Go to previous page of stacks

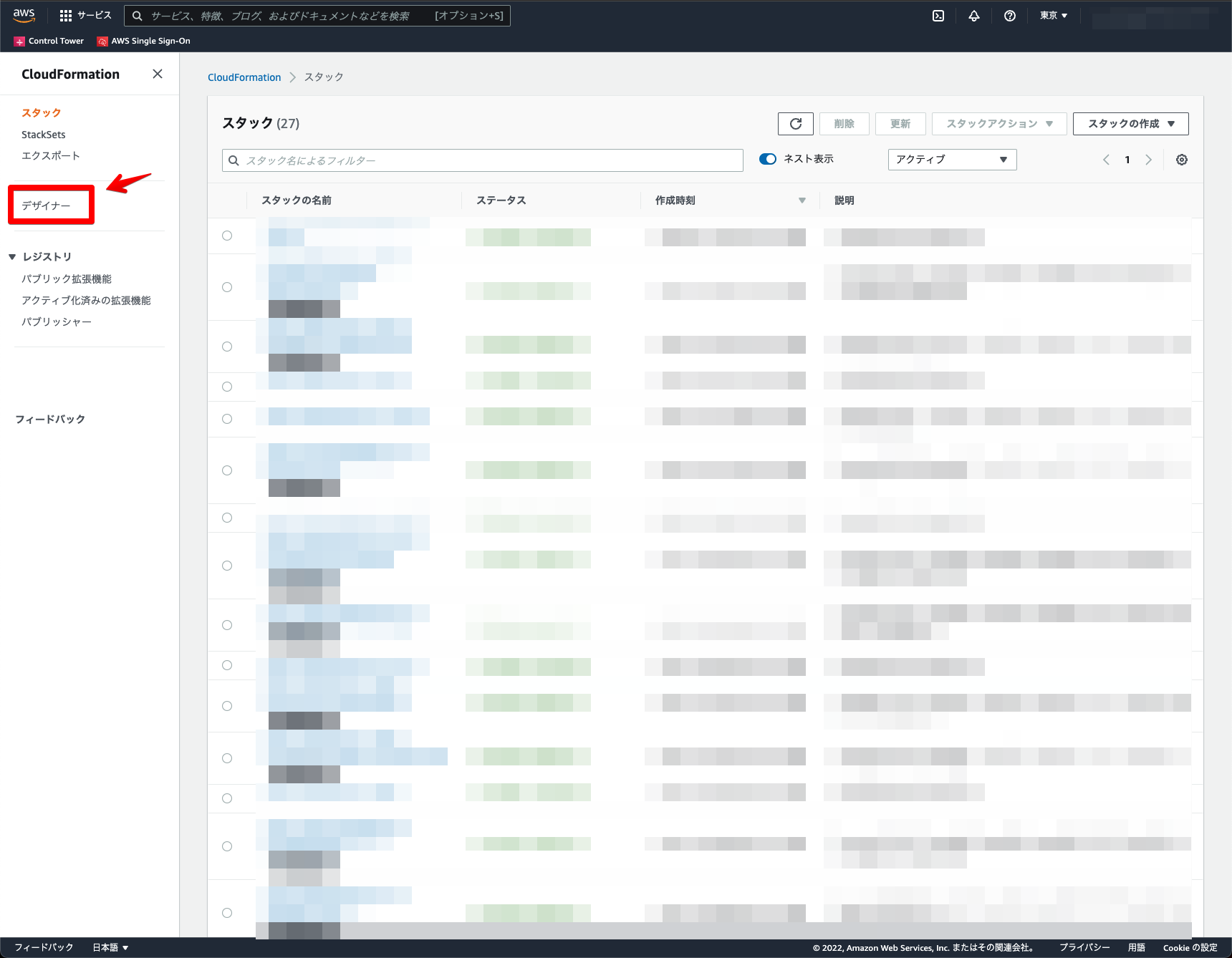coord(1106,160)
